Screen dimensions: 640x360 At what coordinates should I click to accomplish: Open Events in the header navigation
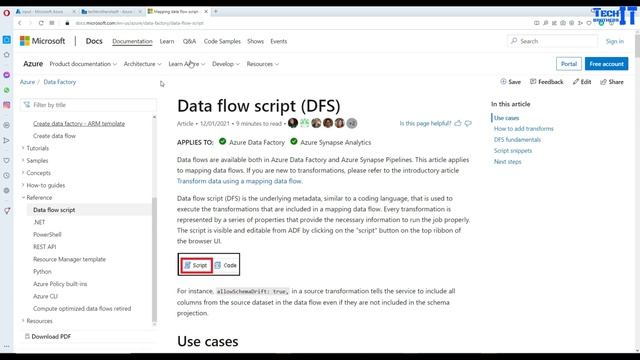279,41
